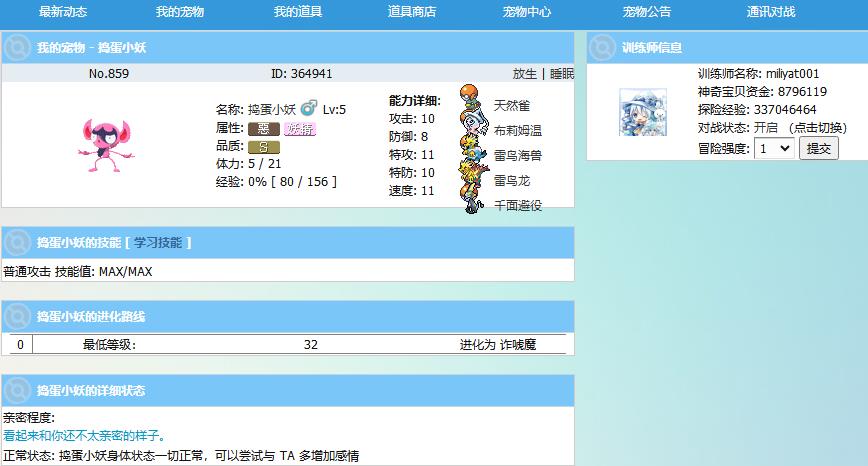This screenshot has height=466, width=868.
Task: Click minimum level value 32
Action: [x=311, y=345]
